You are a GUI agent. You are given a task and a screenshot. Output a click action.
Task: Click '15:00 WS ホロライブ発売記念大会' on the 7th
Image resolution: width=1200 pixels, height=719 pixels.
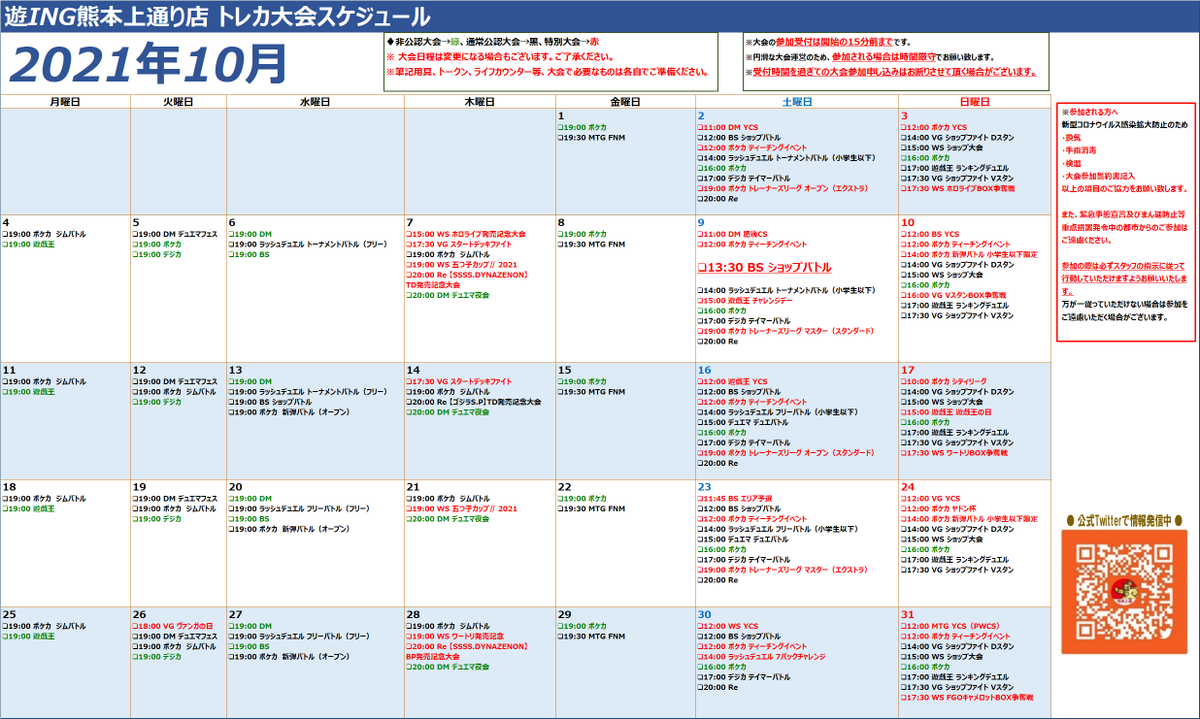466,233
